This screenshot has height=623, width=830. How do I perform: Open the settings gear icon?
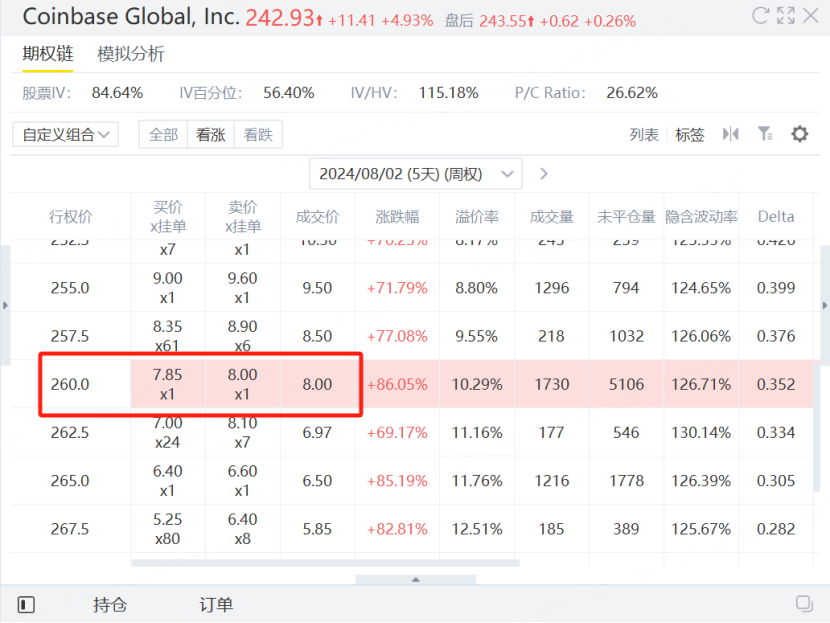coord(799,134)
